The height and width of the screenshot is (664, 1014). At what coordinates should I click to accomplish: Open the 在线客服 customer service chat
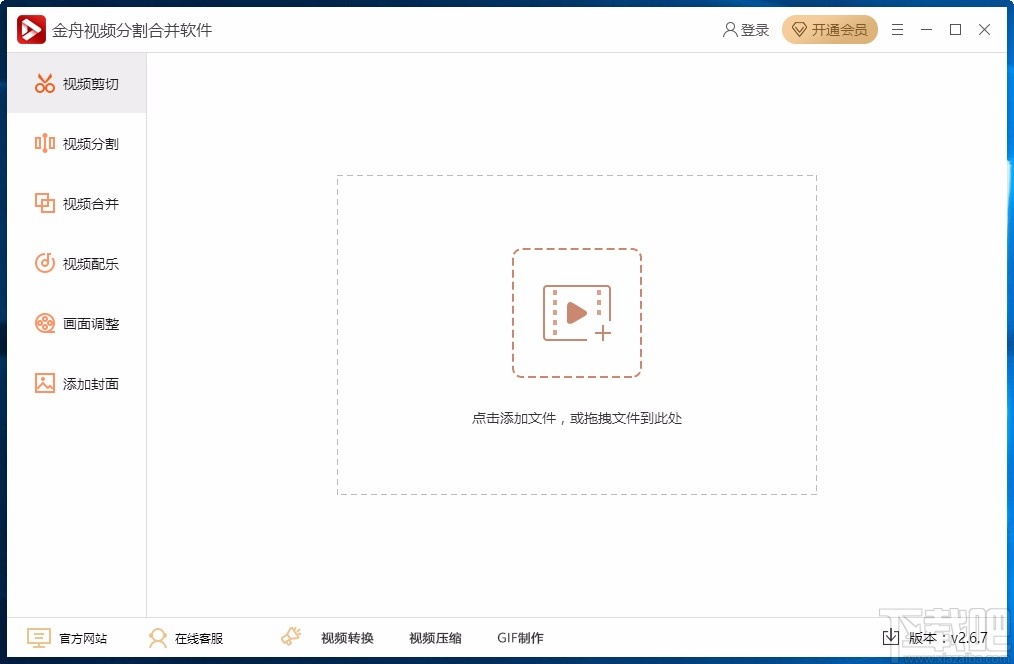(x=188, y=637)
